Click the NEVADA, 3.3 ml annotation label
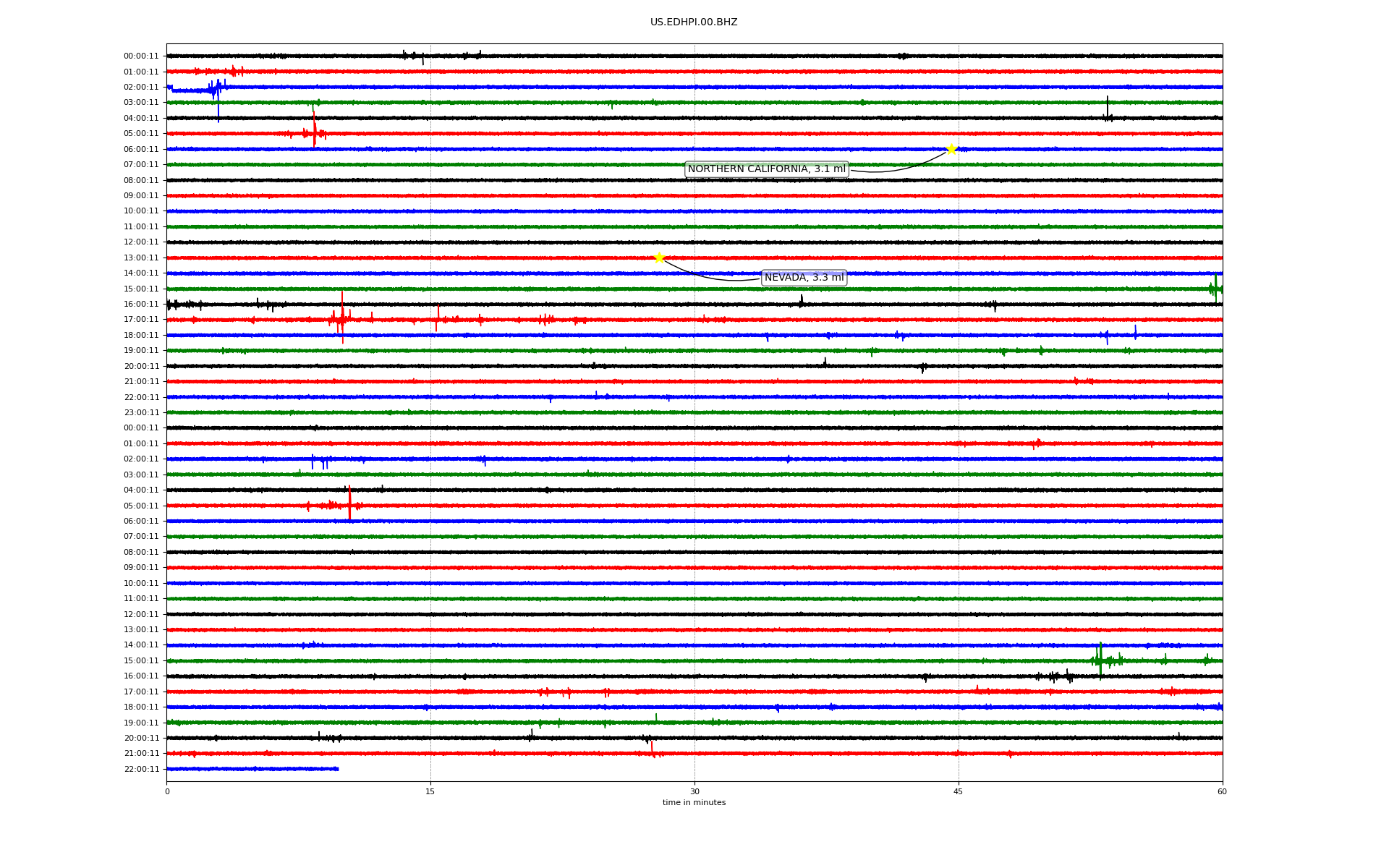This screenshot has height=868, width=1389. 804,278
